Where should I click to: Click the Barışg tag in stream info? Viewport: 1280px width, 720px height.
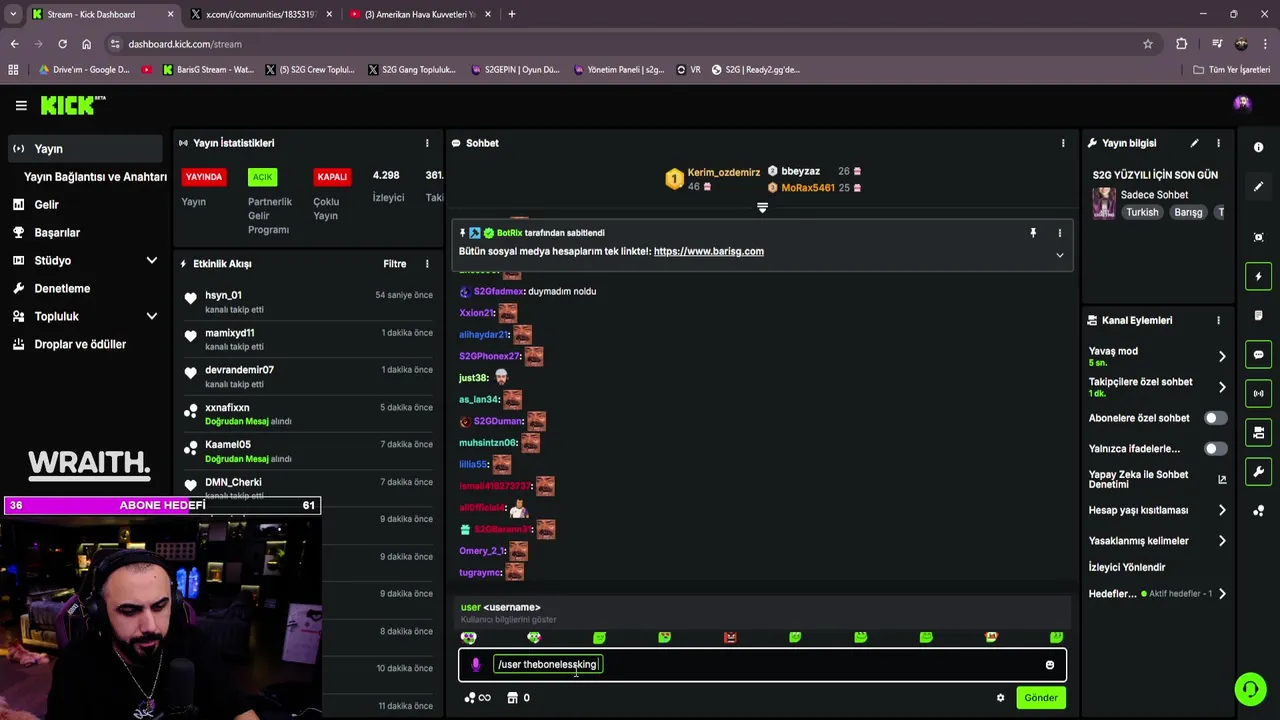(x=1188, y=213)
